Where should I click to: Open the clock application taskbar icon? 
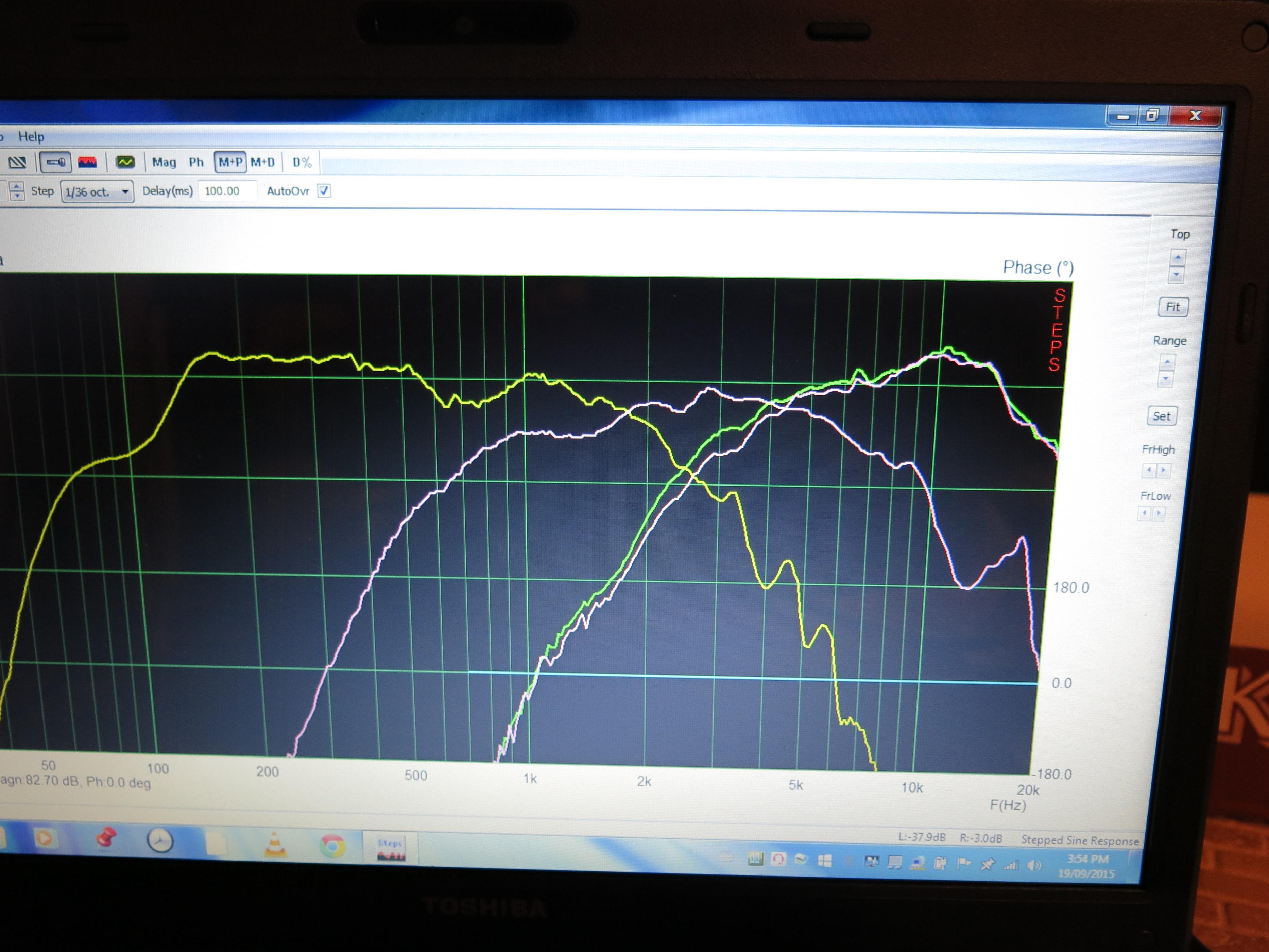159,841
